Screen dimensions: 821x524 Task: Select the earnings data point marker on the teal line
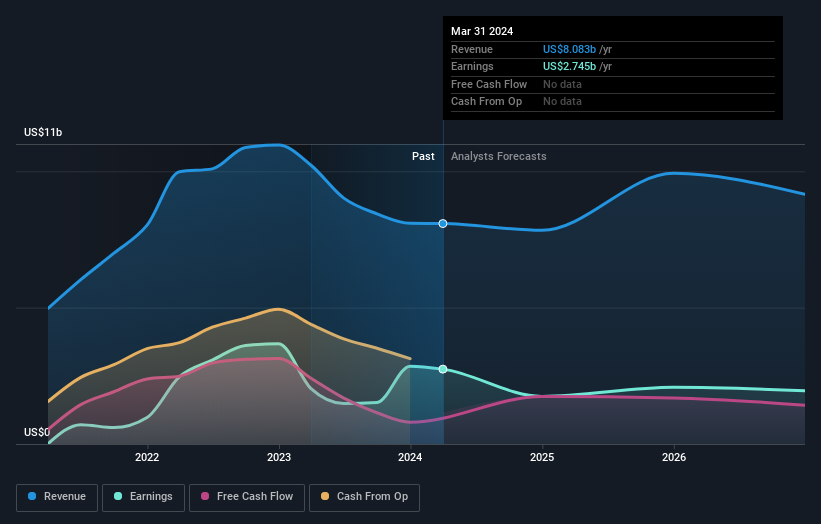pyautogui.click(x=443, y=369)
